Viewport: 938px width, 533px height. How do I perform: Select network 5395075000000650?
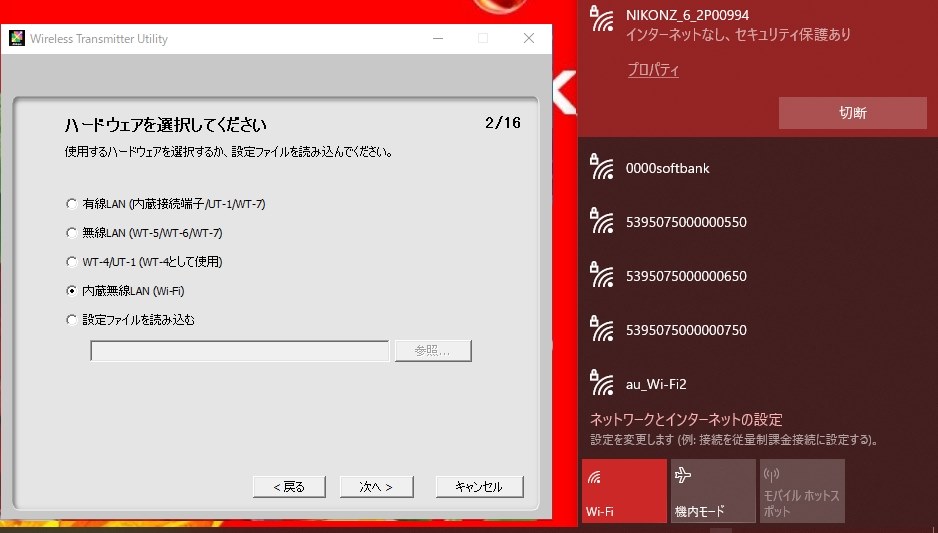(x=757, y=276)
